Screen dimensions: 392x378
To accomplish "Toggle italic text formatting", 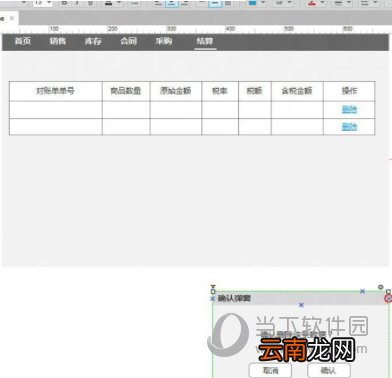I will (x=77, y=3).
